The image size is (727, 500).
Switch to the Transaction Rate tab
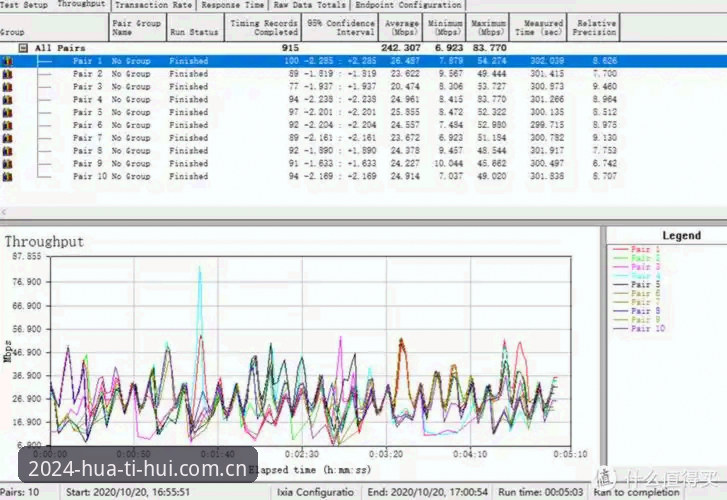153,5
